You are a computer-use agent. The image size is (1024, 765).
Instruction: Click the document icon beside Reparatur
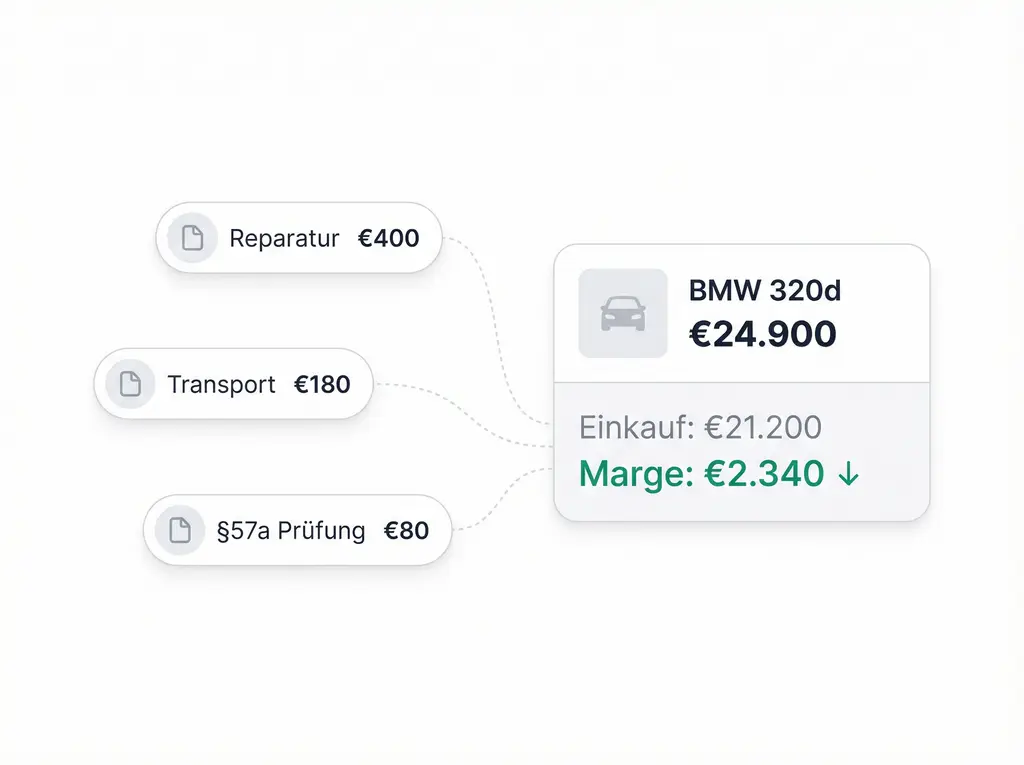pos(192,238)
